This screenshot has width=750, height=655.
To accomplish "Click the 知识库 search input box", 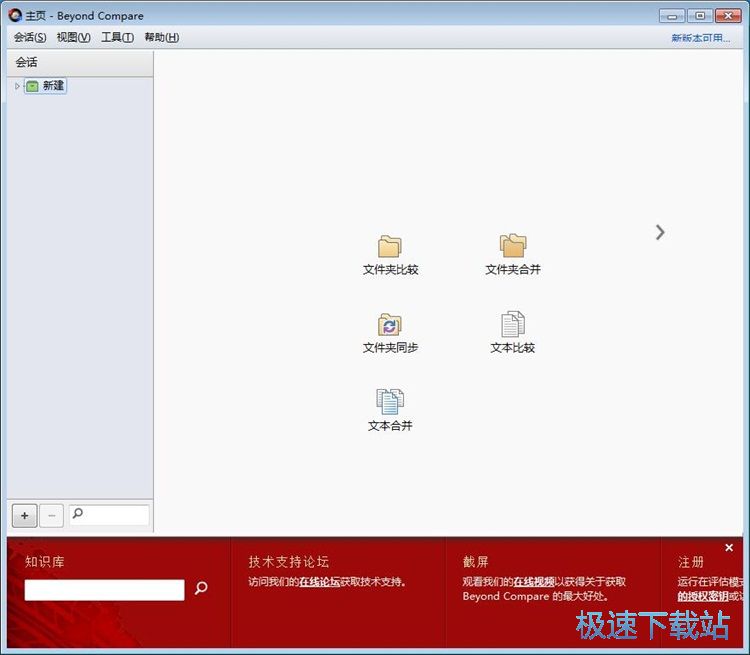I will pyautogui.click(x=104, y=590).
